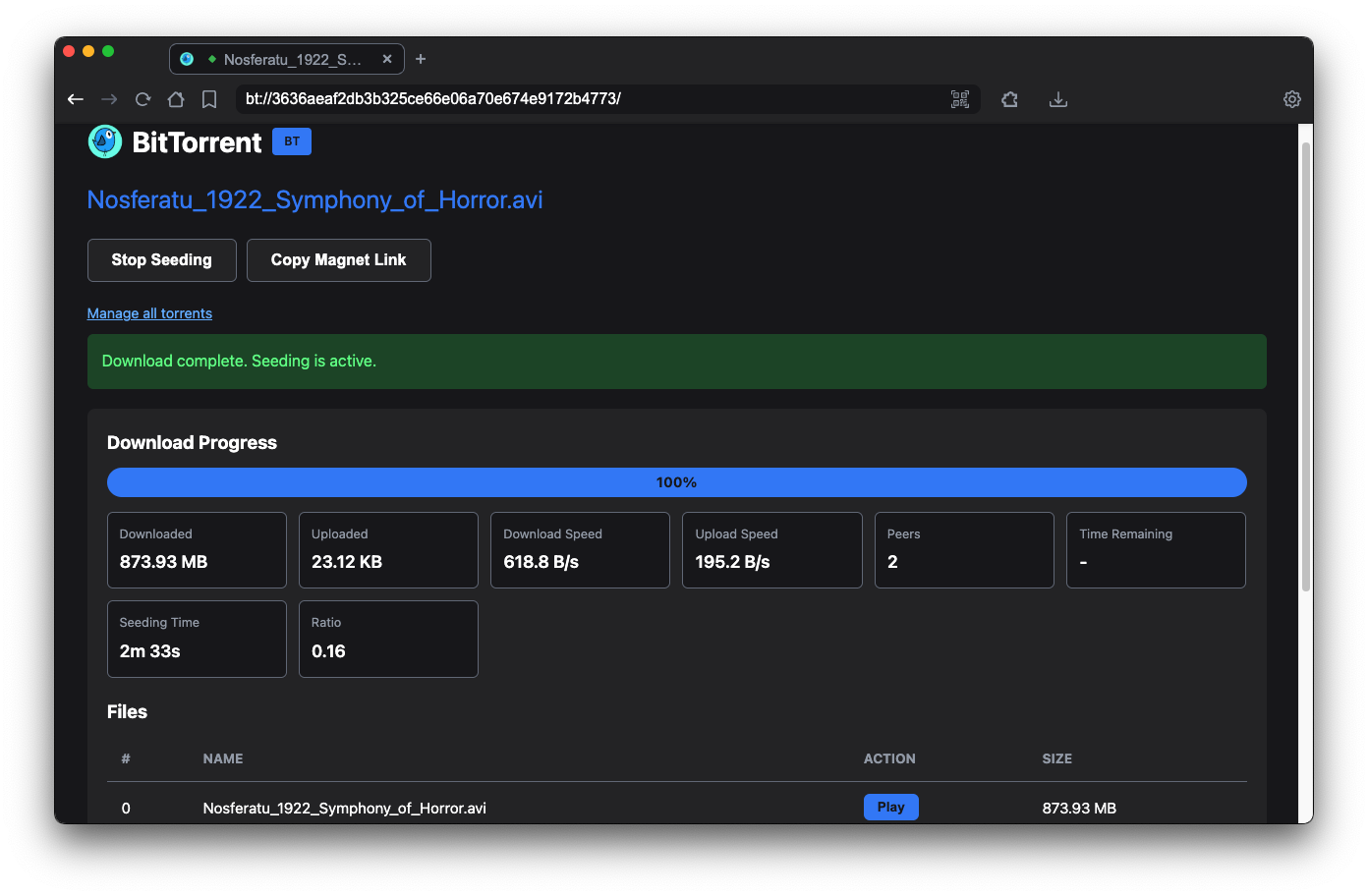Click 'Download complete. Seeding is active.' banner
1368x896 pixels.
[677, 362]
